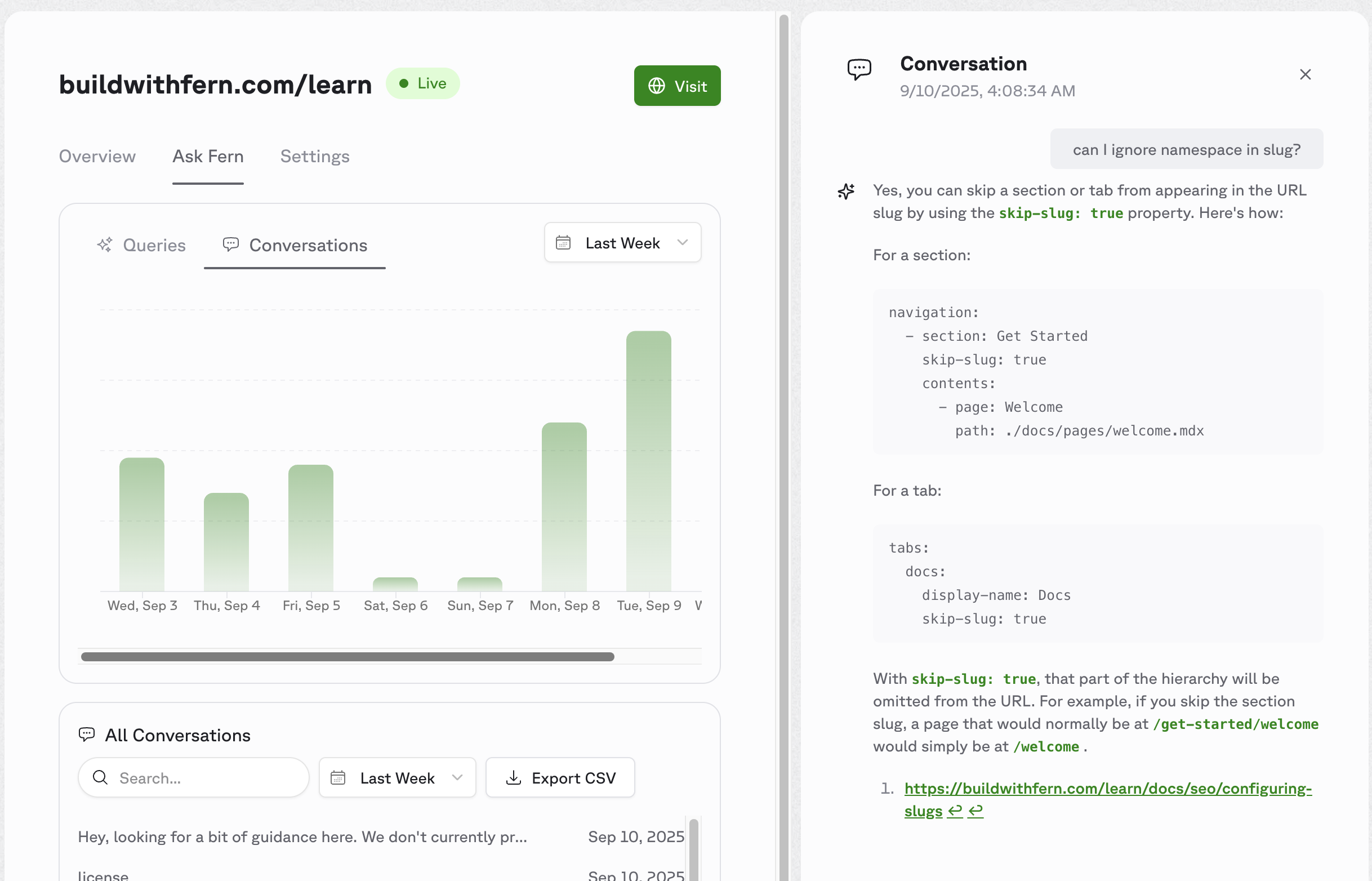The image size is (1372, 881).
Task: Click the 'For a tab:' paragraph text
Action: point(906,490)
